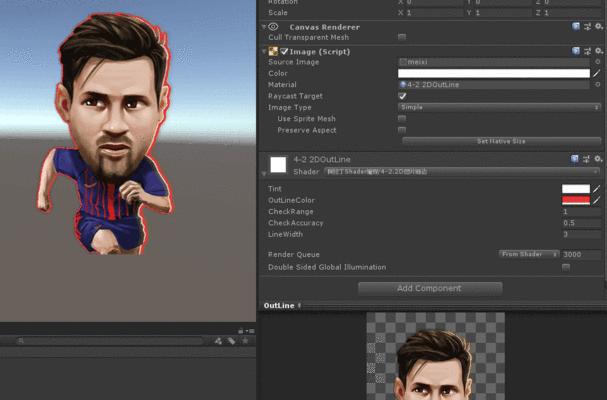Click the Canvas Renderer component title
Screen dimensions: 607x400
[324, 27]
